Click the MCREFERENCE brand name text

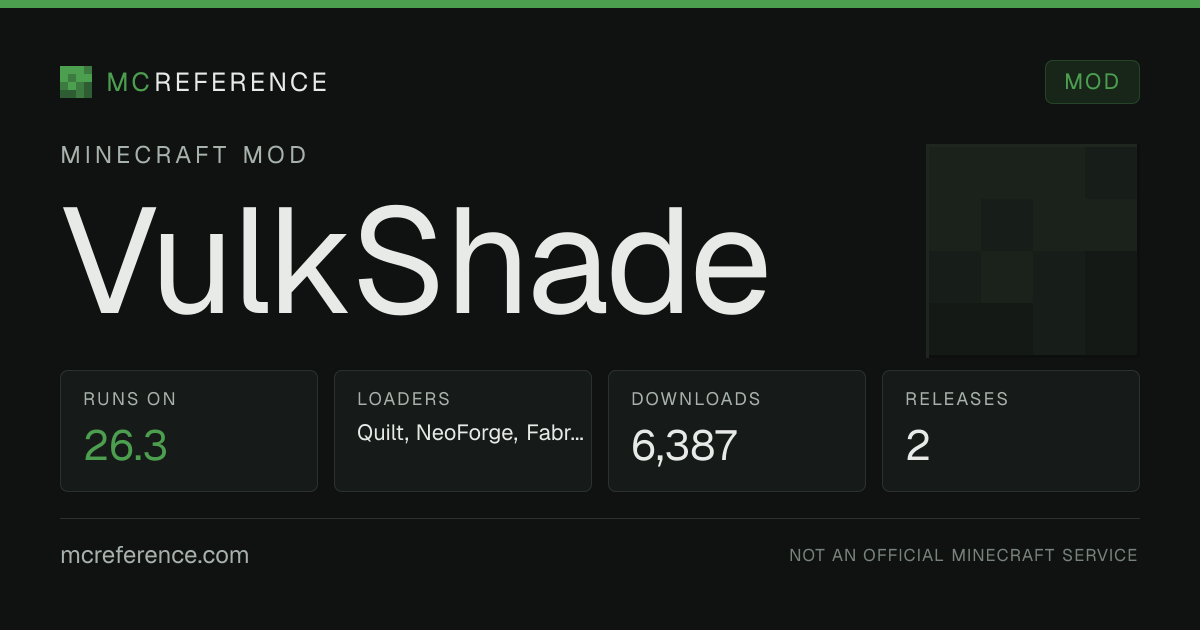(x=217, y=82)
